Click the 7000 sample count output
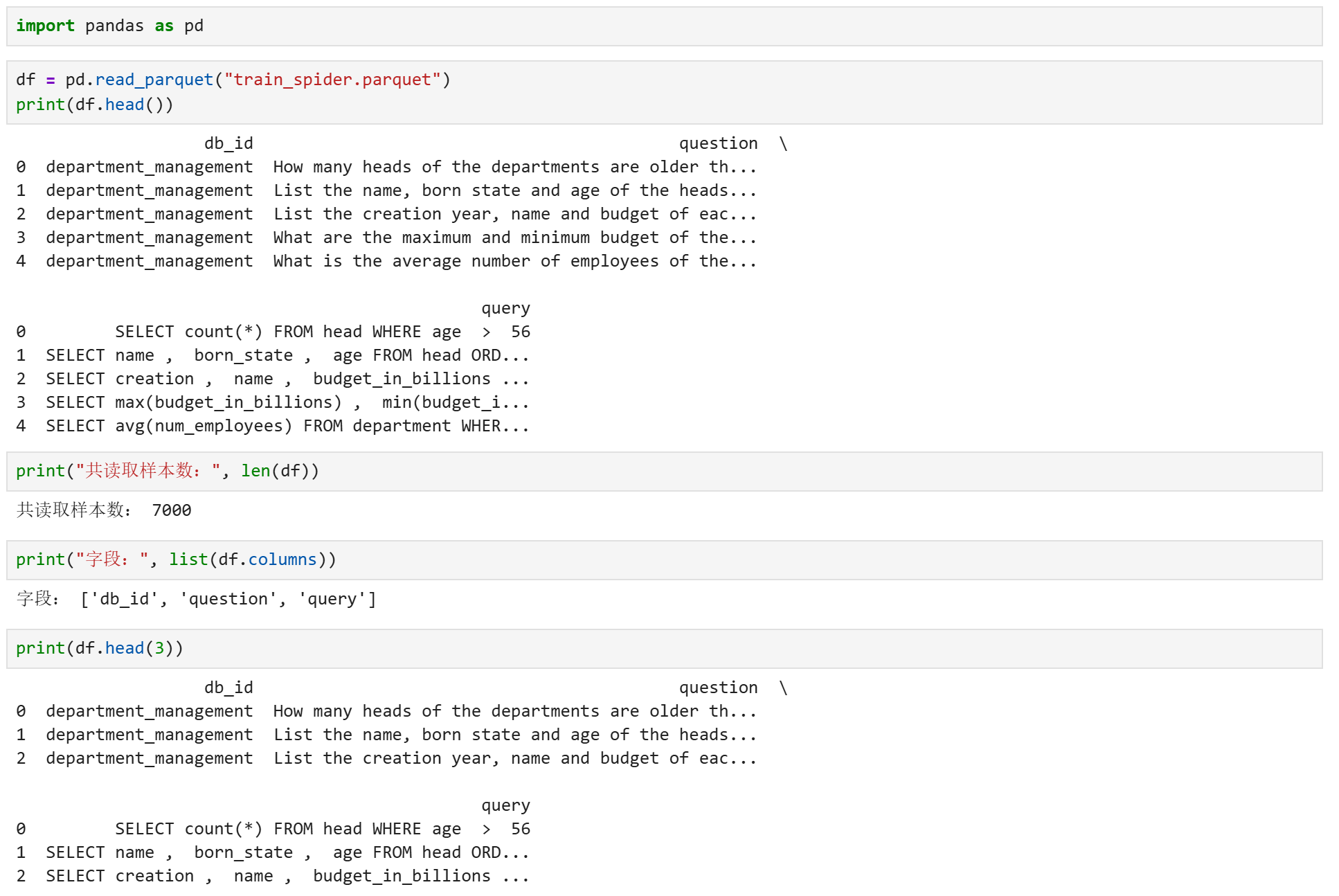1339x896 pixels. [x=171, y=511]
